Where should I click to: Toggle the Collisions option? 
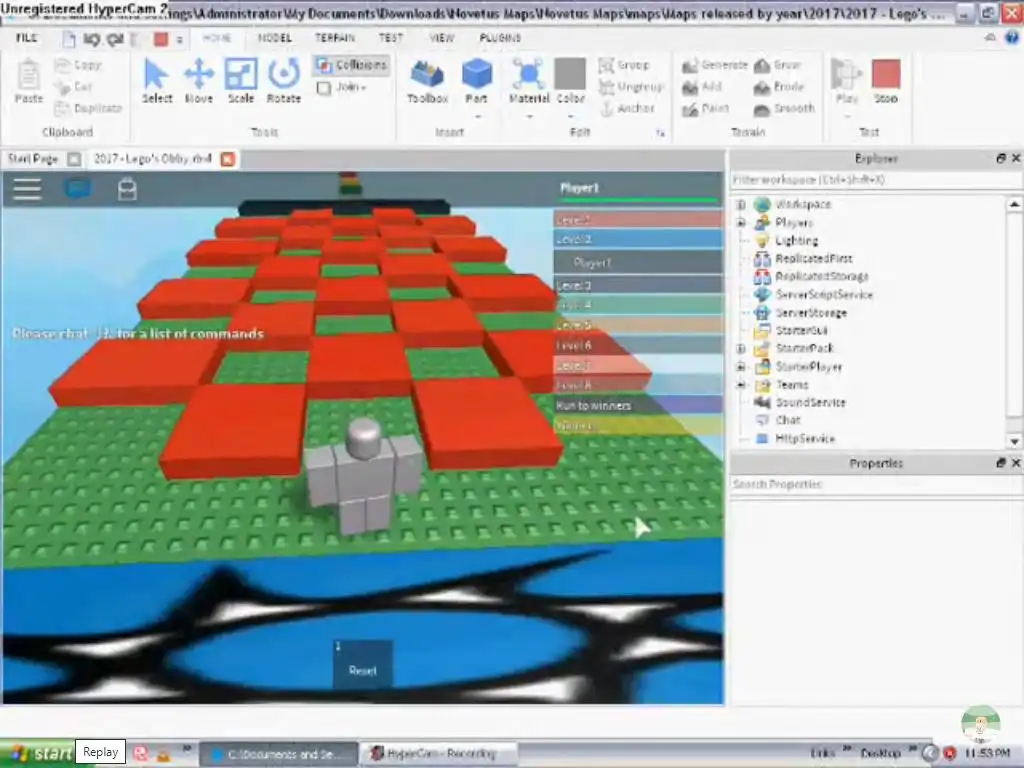pos(351,65)
